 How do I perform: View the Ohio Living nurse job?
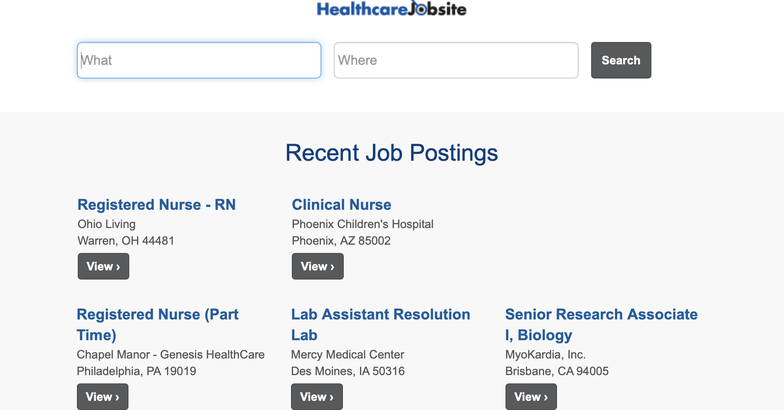pyautogui.click(x=104, y=266)
